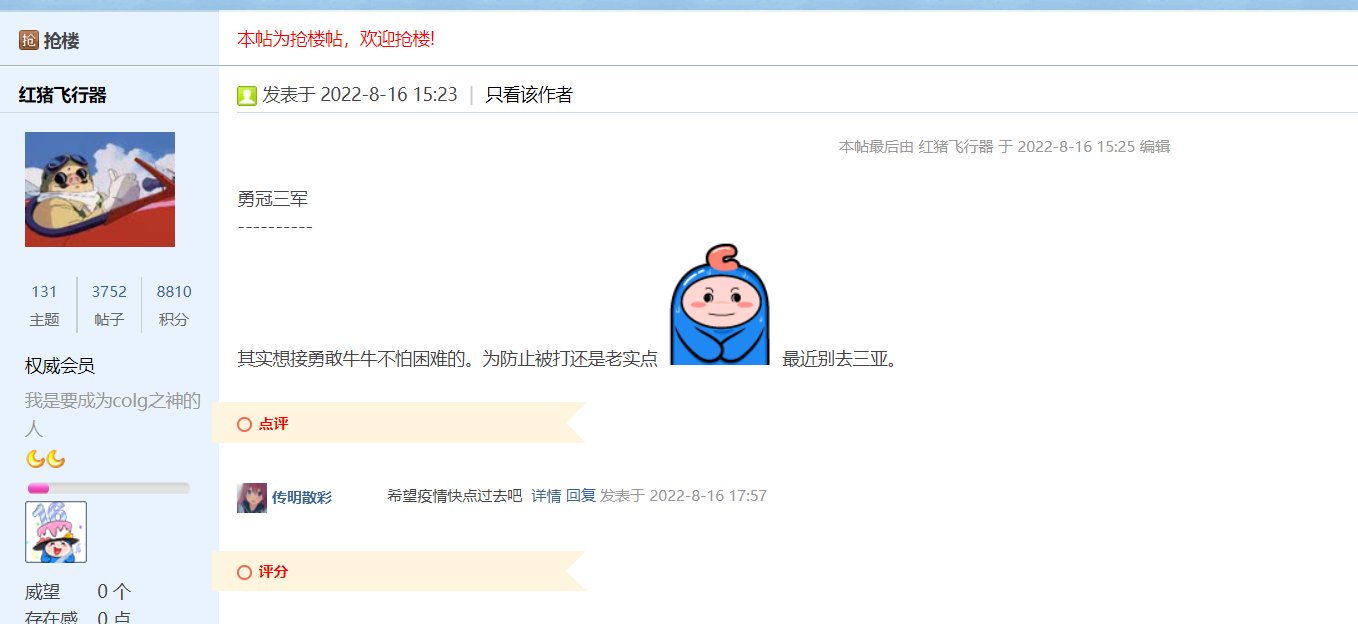View the 8810 积分 count
This screenshot has width=1358, height=624.
(174, 305)
